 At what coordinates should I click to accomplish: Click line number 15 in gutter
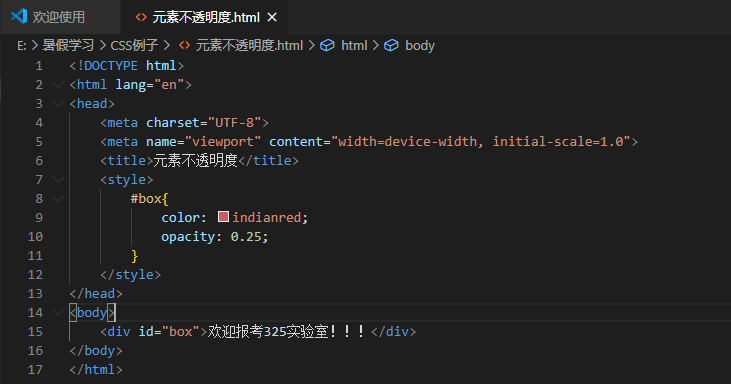[x=35, y=331]
